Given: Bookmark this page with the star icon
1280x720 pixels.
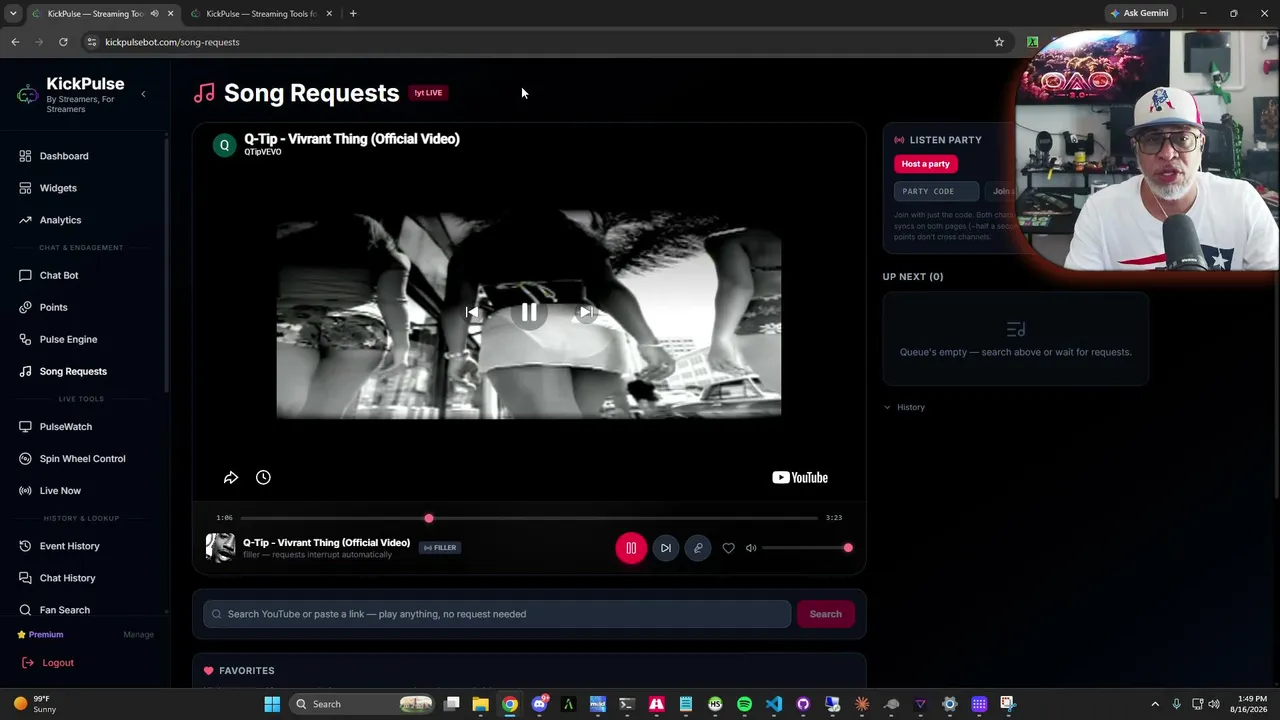Looking at the screenshot, I should tap(999, 42).
